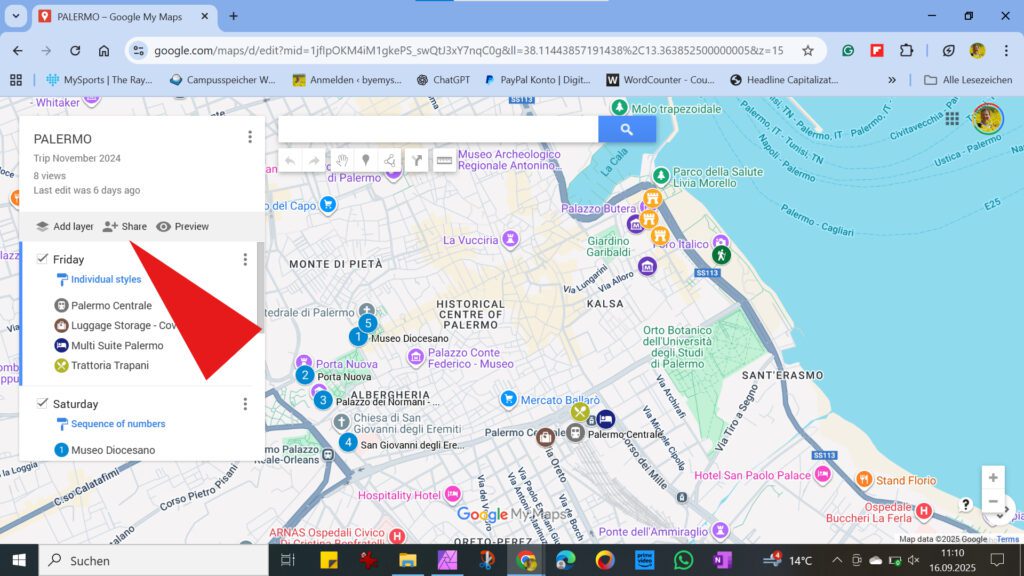This screenshot has width=1024, height=576.
Task: Open Individual styles for the Friday layer
Action: coord(103,279)
